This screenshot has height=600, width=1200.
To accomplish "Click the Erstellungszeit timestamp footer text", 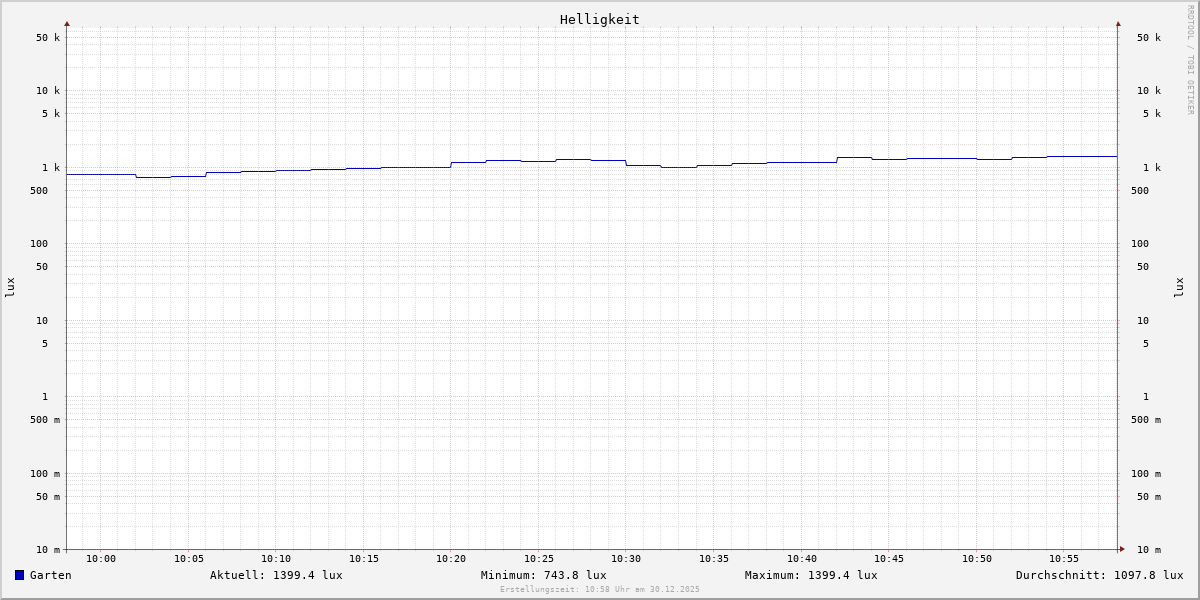I will [x=600, y=590].
